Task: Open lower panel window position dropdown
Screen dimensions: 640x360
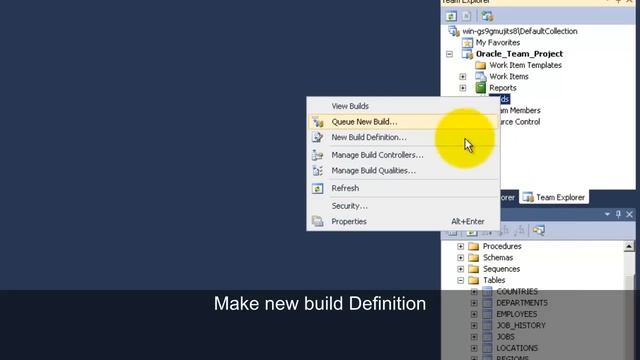Action: pyautogui.click(x=607, y=214)
